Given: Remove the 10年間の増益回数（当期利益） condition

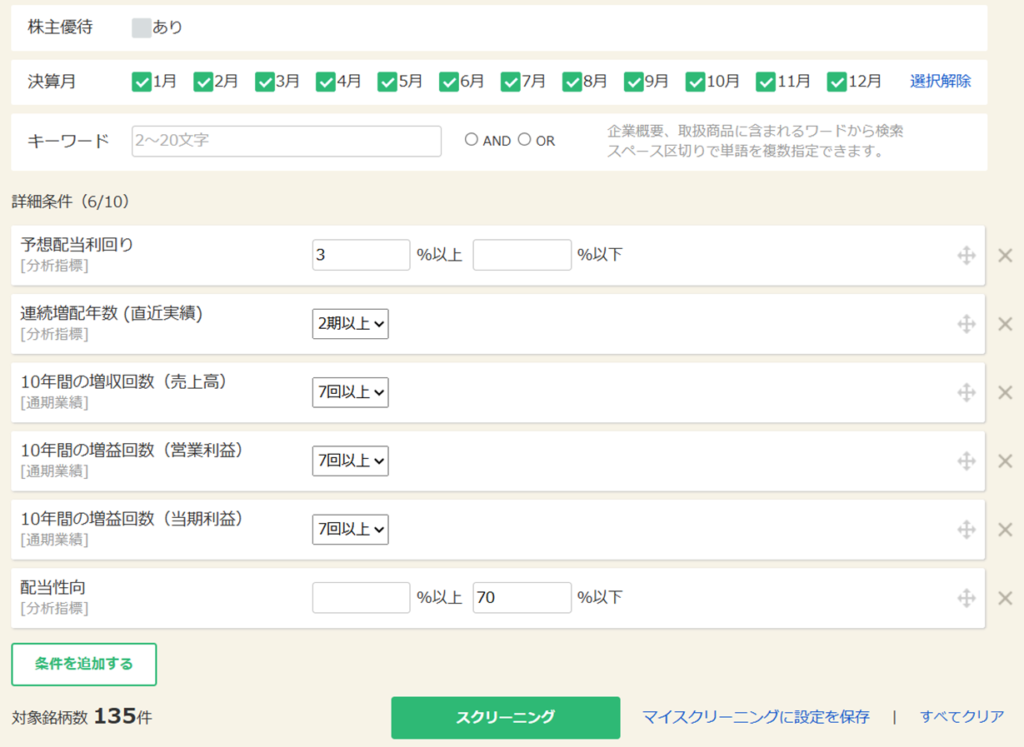Looking at the screenshot, I should coord(1005,530).
